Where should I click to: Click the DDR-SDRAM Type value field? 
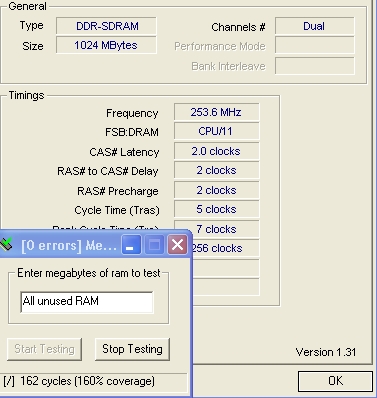tap(106, 26)
